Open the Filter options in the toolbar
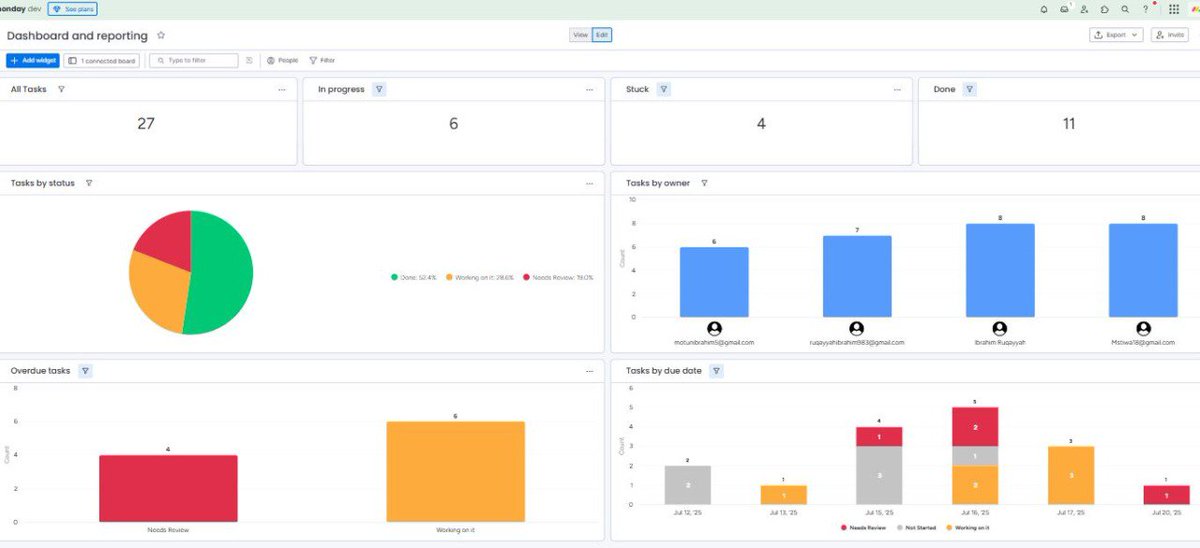This screenshot has width=1200, height=548. pos(322,60)
